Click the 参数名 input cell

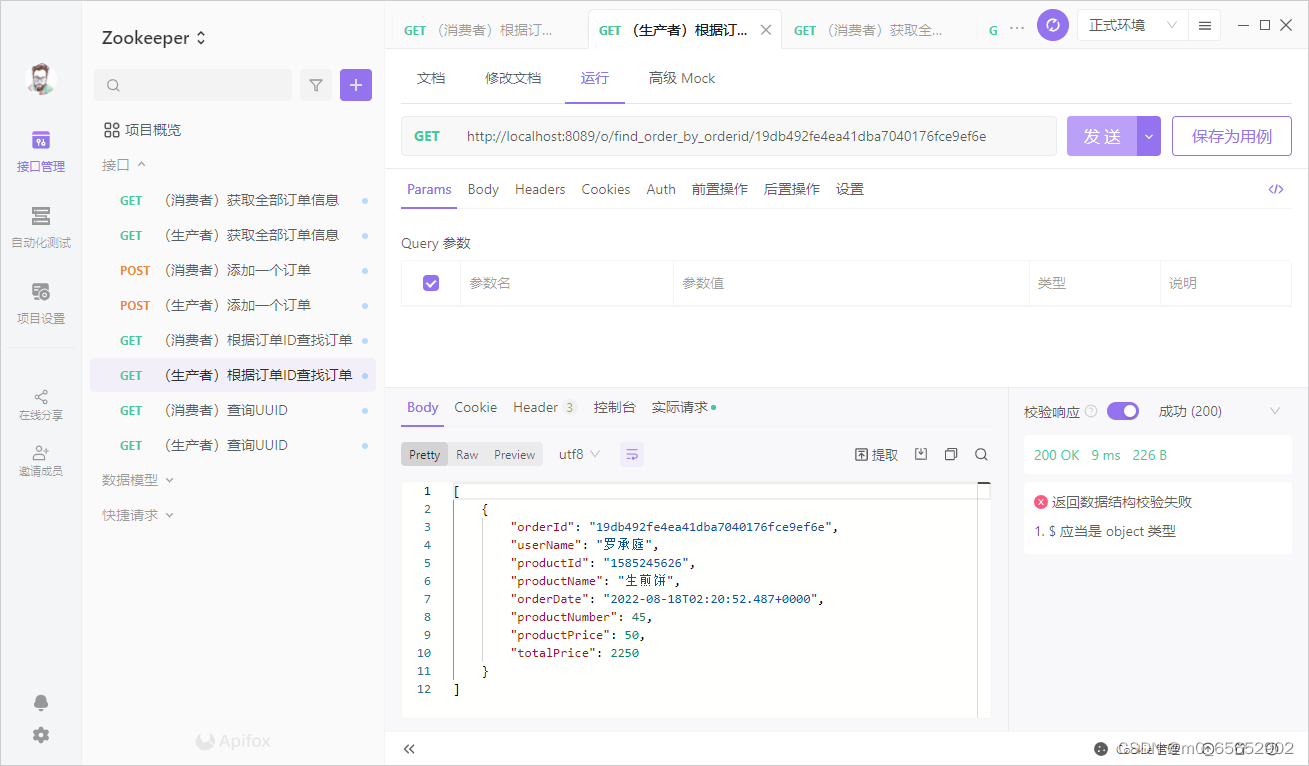567,283
